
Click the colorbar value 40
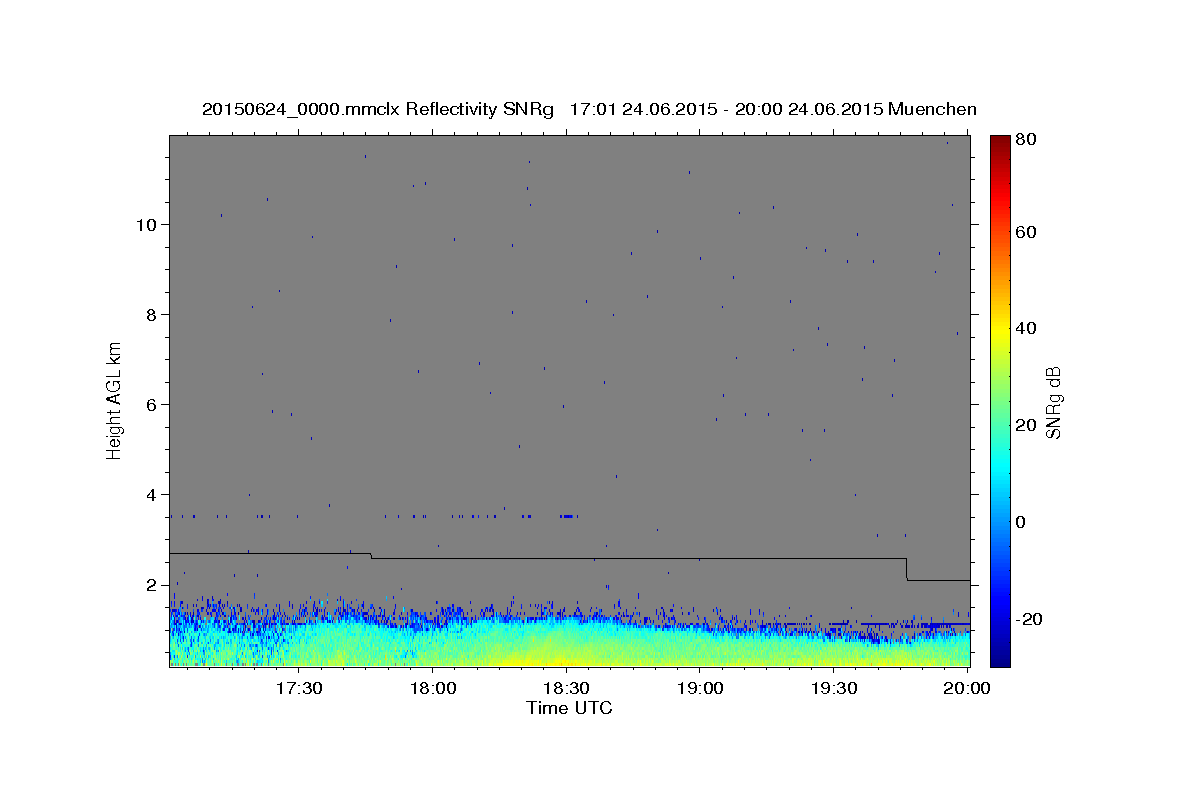tap(1025, 328)
